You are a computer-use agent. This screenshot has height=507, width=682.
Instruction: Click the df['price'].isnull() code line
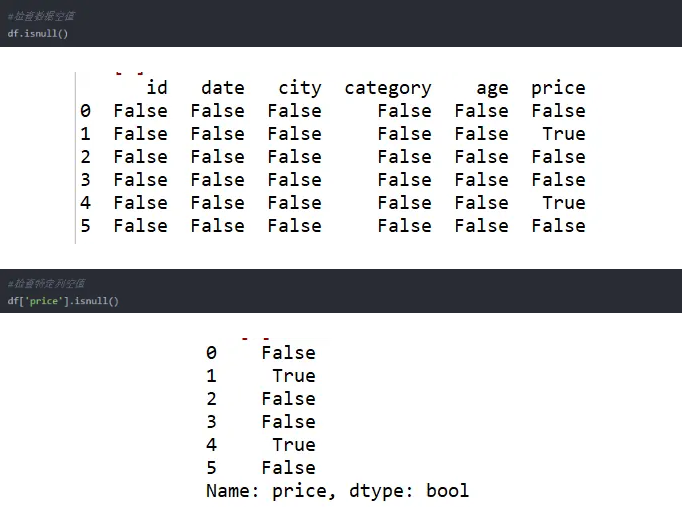point(63,301)
